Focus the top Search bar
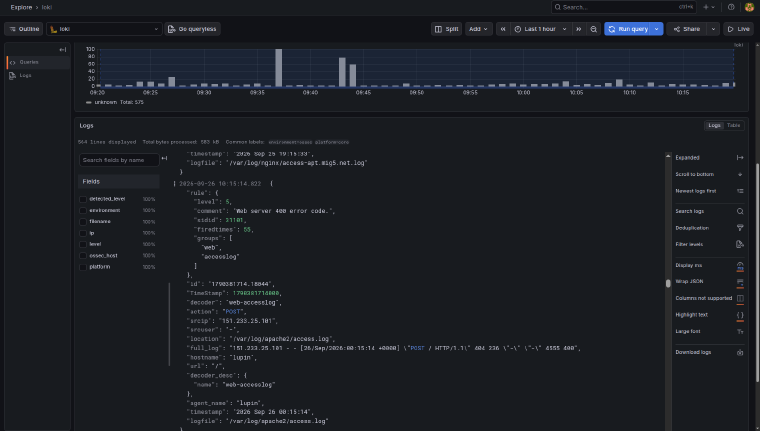 click(x=623, y=7)
